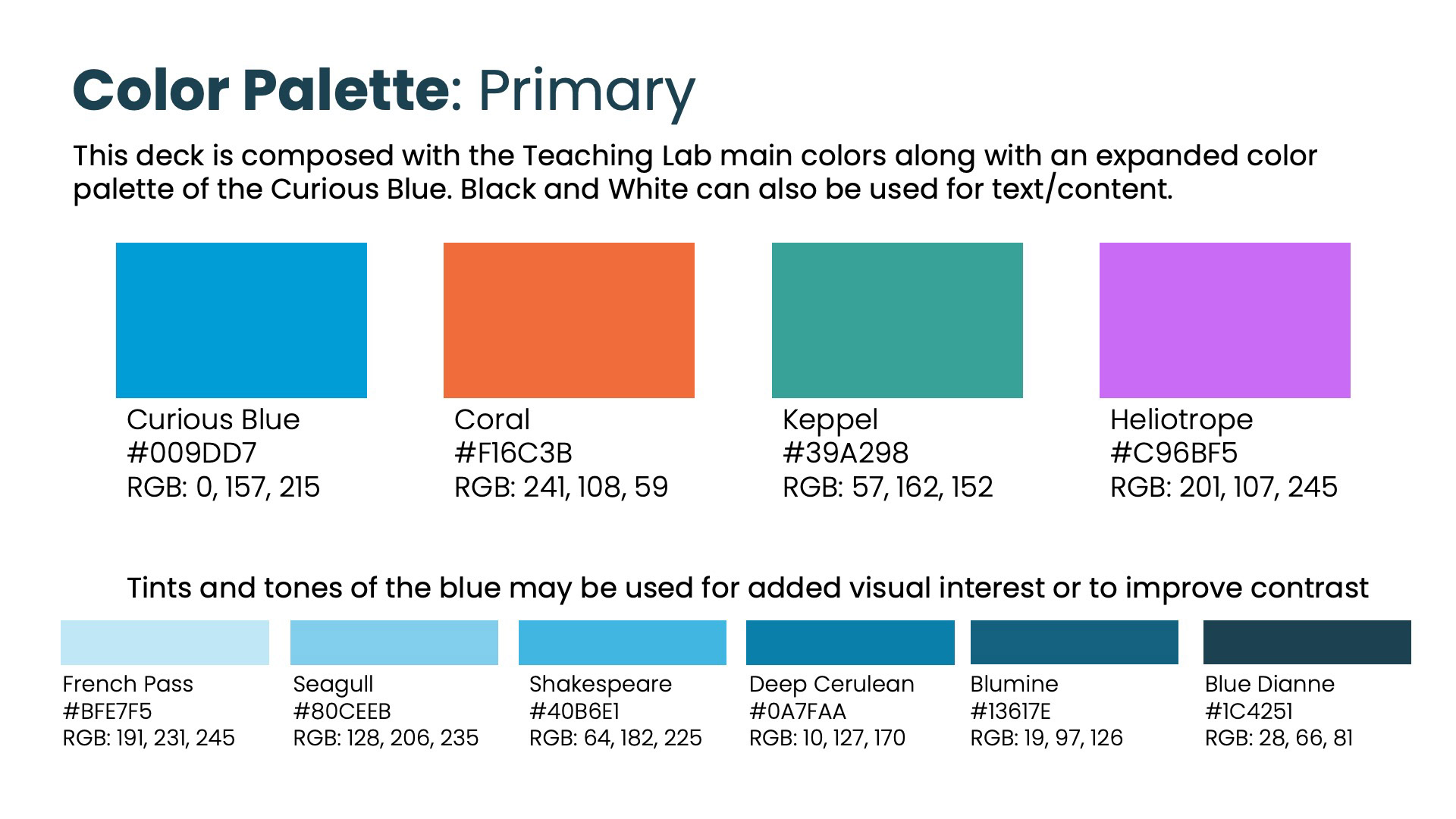Click the Color Palette: Primary title
The width and height of the screenshot is (1456, 819).
click(384, 91)
